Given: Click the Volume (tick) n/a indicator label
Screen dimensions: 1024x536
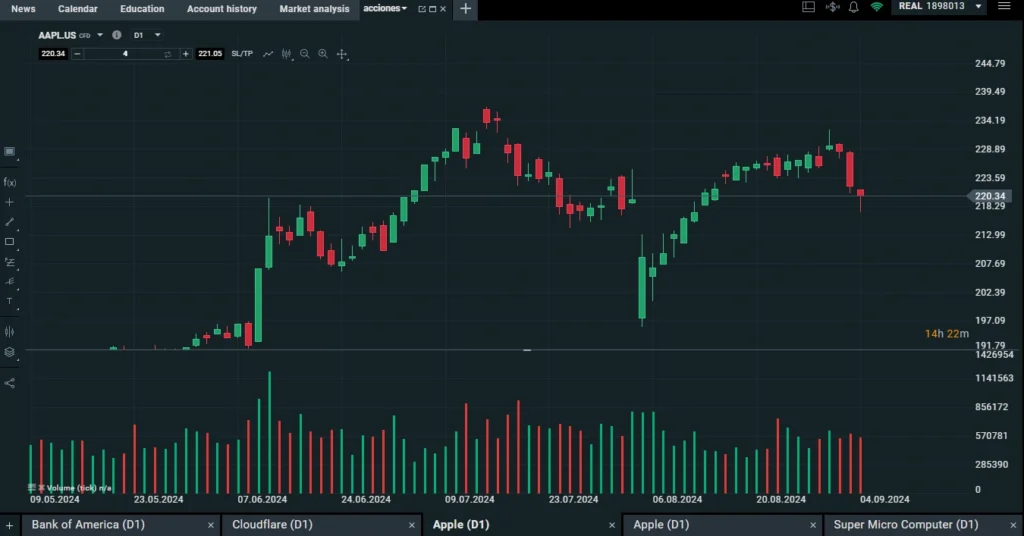Looking at the screenshot, I should click(x=78, y=488).
